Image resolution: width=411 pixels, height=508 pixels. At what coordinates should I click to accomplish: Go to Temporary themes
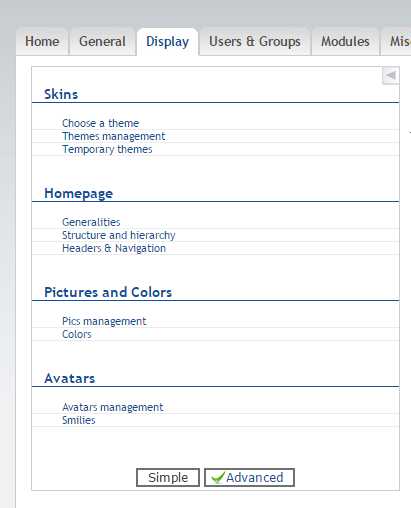click(107, 149)
